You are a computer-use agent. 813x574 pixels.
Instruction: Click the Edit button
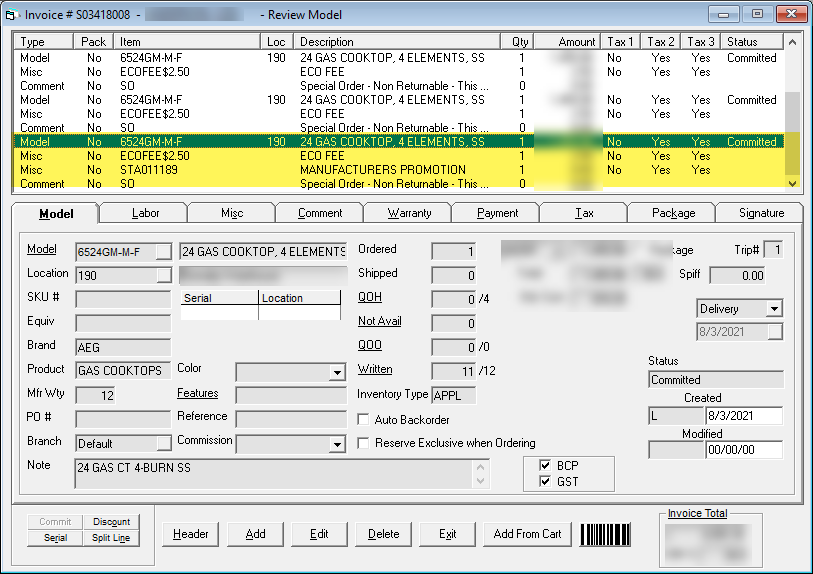pos(319,534)
